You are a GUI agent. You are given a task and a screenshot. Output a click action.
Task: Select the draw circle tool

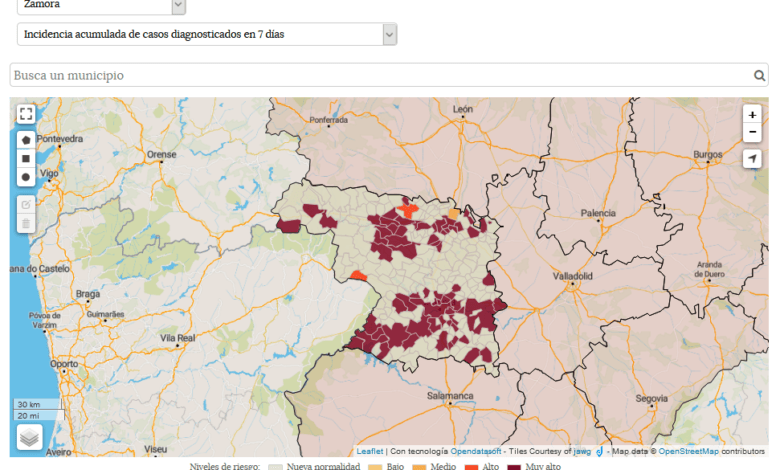pyautogui.click(x=26, y=177)
